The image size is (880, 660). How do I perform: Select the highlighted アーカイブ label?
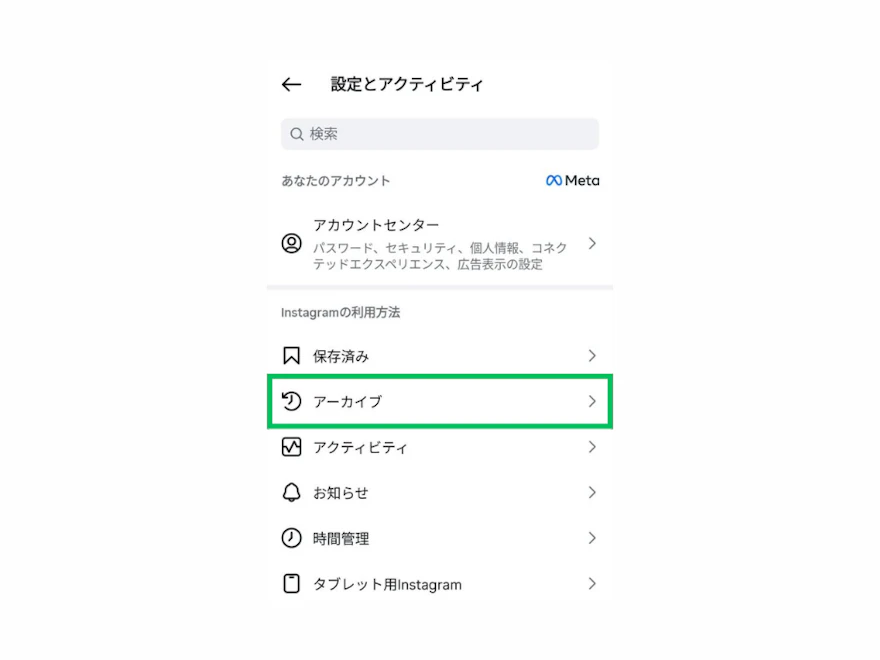click(x=347, y=402)
